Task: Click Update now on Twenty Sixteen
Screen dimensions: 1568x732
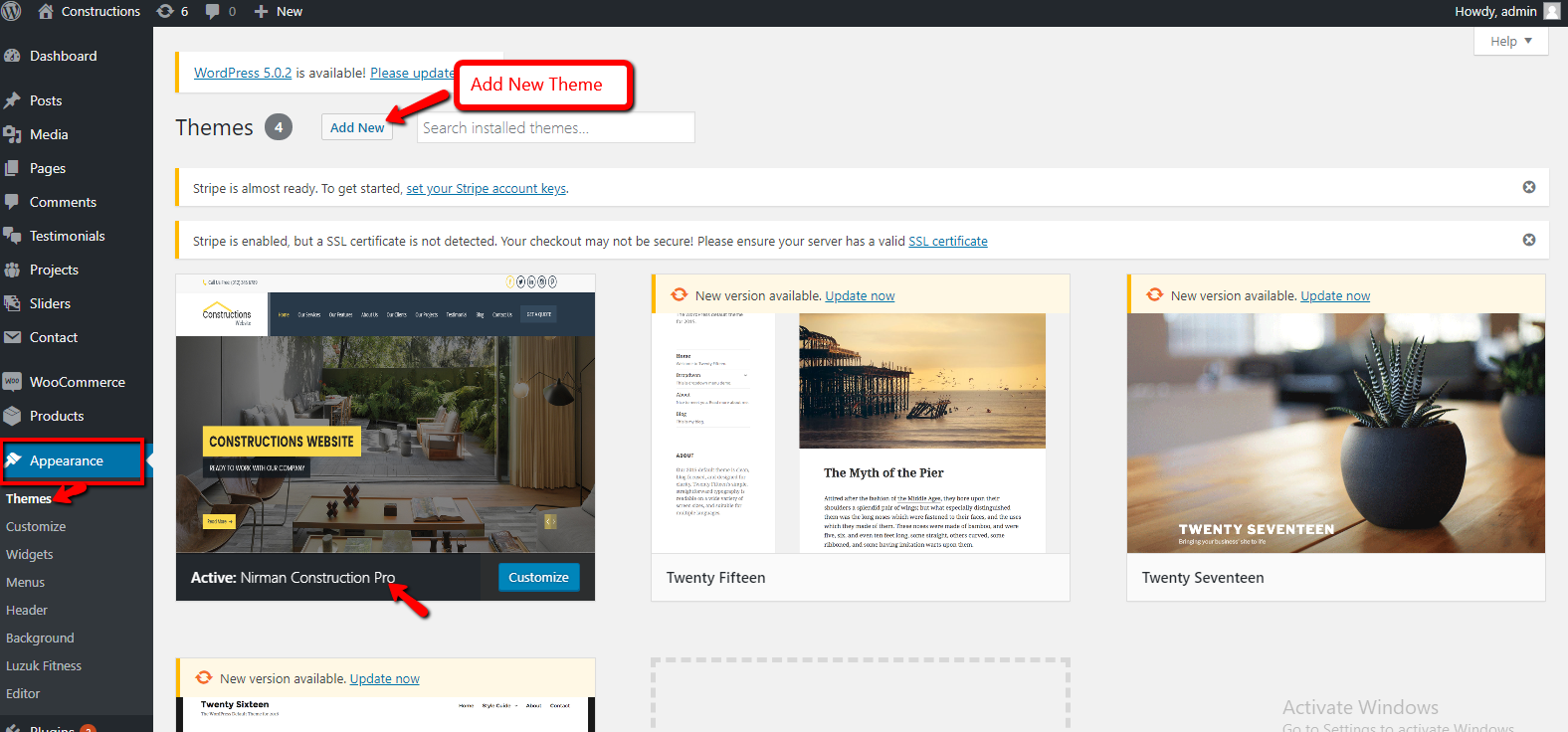Action: (384, 678)
